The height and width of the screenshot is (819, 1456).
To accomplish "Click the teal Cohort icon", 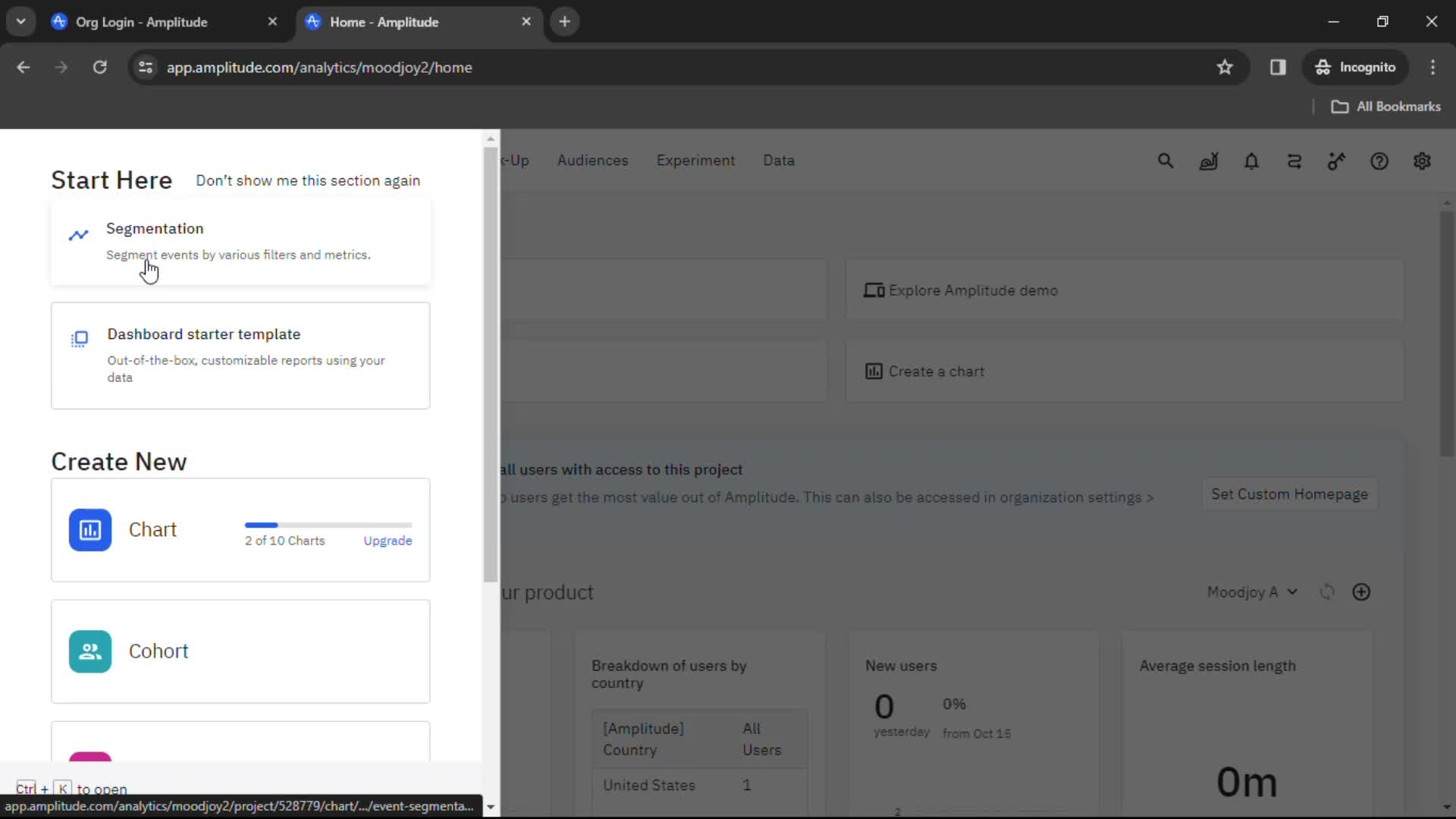I will pos(90,651).
